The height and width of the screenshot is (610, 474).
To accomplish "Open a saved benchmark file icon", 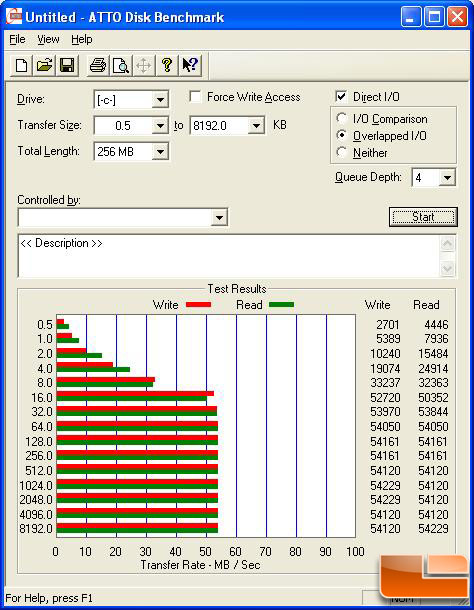I will pyautogui.click(x=44, y=65).
